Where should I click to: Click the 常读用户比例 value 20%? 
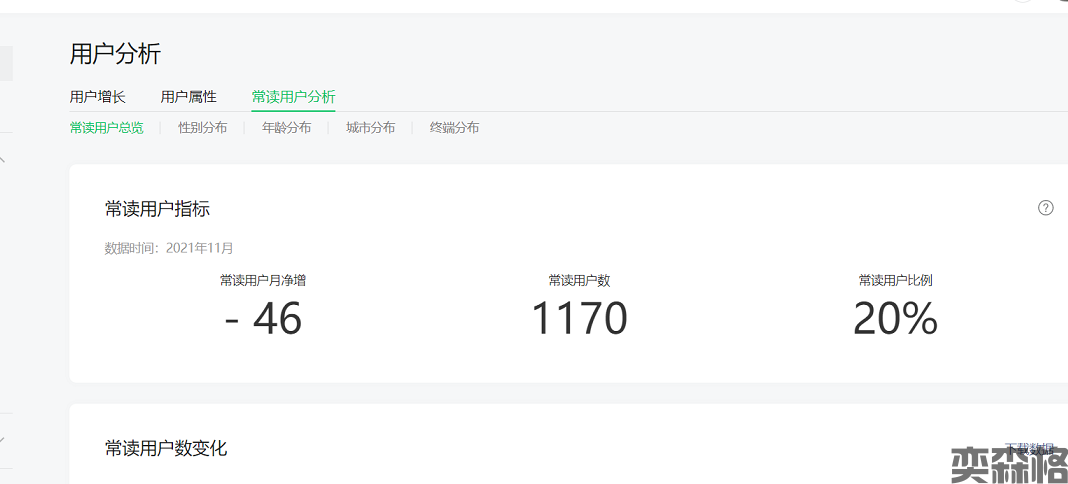pos(895,319)
